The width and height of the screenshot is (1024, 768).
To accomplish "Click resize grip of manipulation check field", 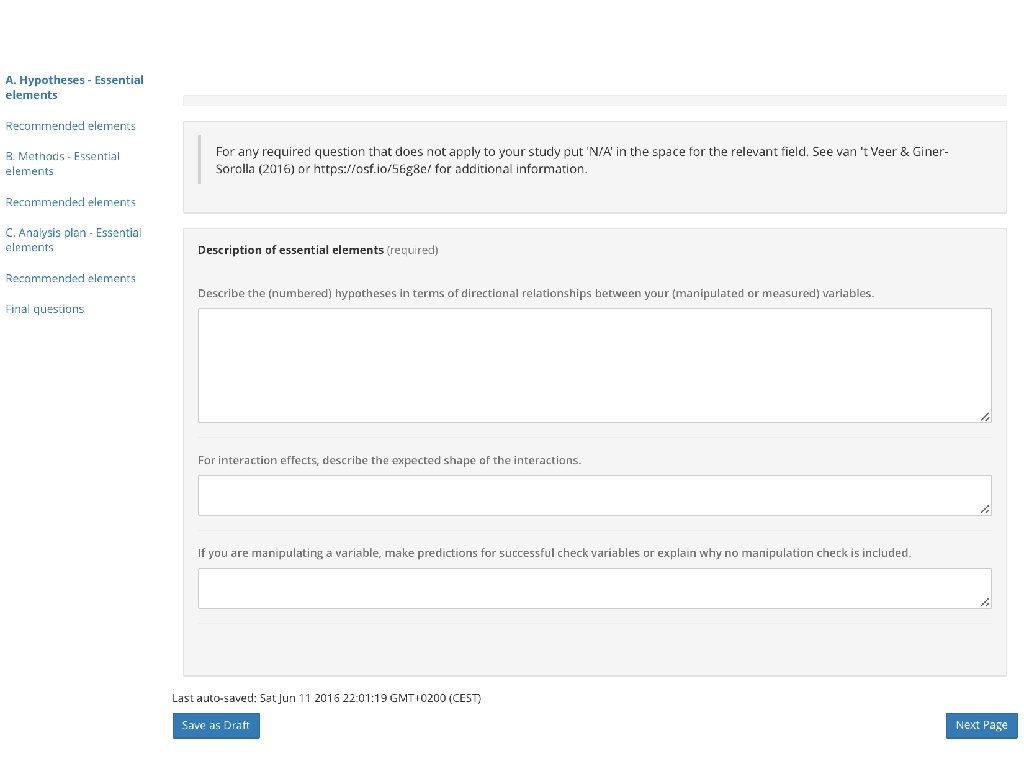I will coord(985,602).
